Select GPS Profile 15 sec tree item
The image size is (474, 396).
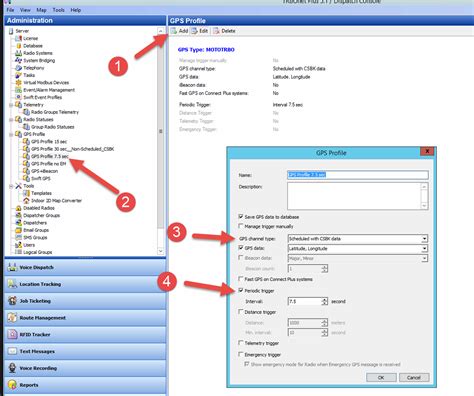pyautogui.click(x=49, y=141)
